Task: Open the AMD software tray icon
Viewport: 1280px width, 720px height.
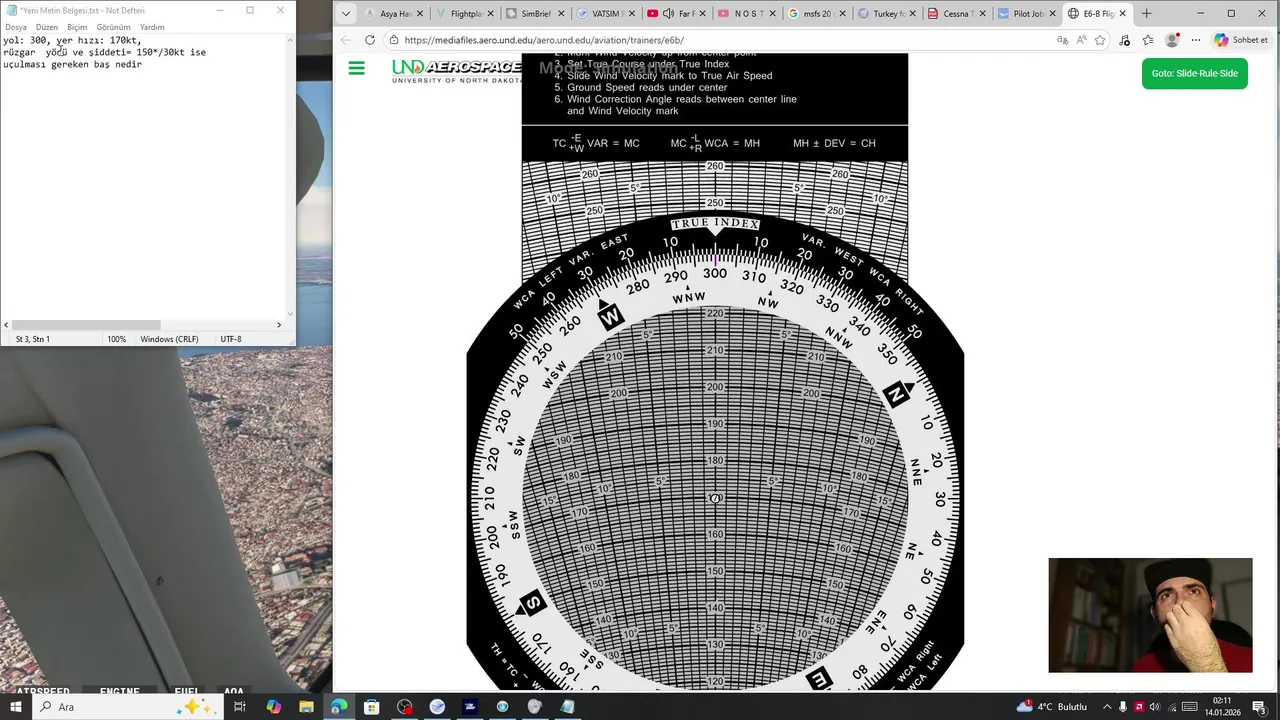Action: (x=1139, y=707)
